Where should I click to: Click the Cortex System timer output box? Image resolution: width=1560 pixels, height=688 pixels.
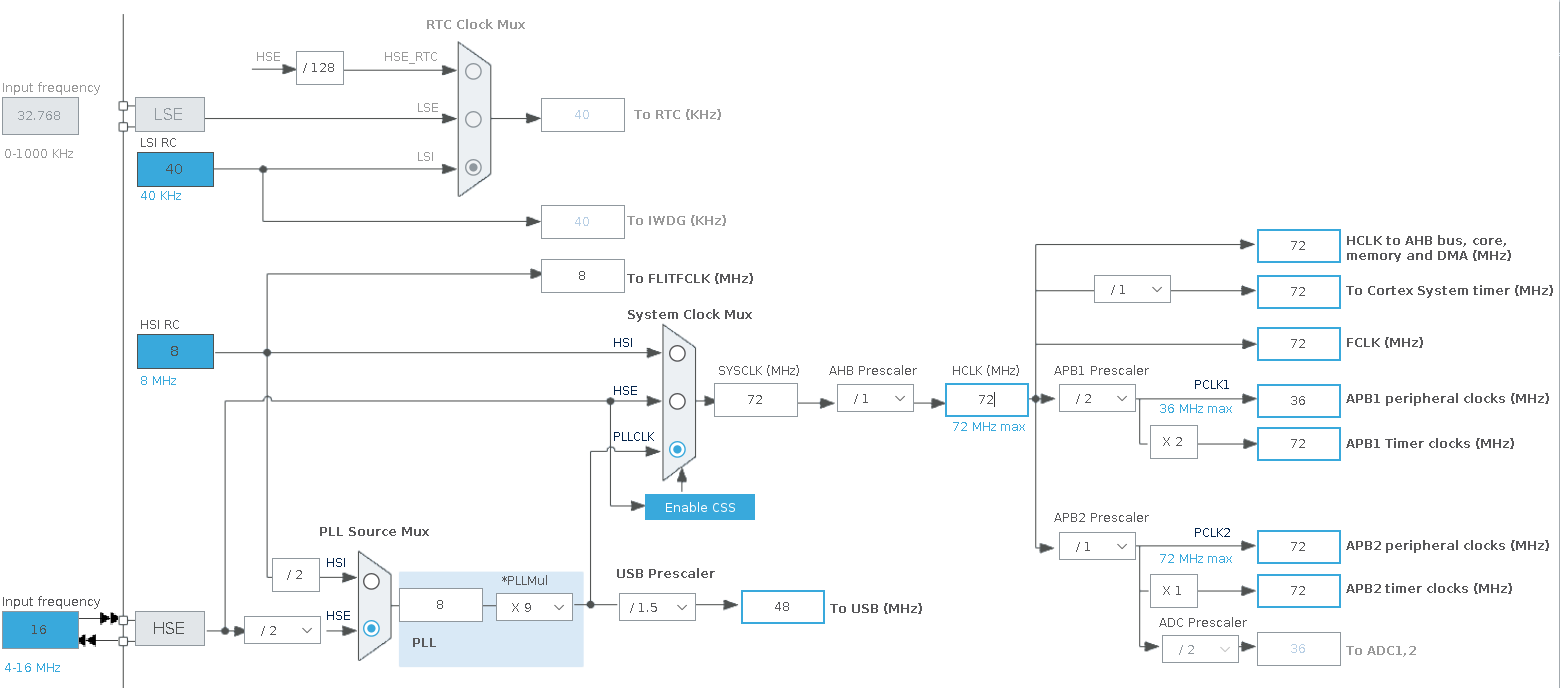(1298, 292)
